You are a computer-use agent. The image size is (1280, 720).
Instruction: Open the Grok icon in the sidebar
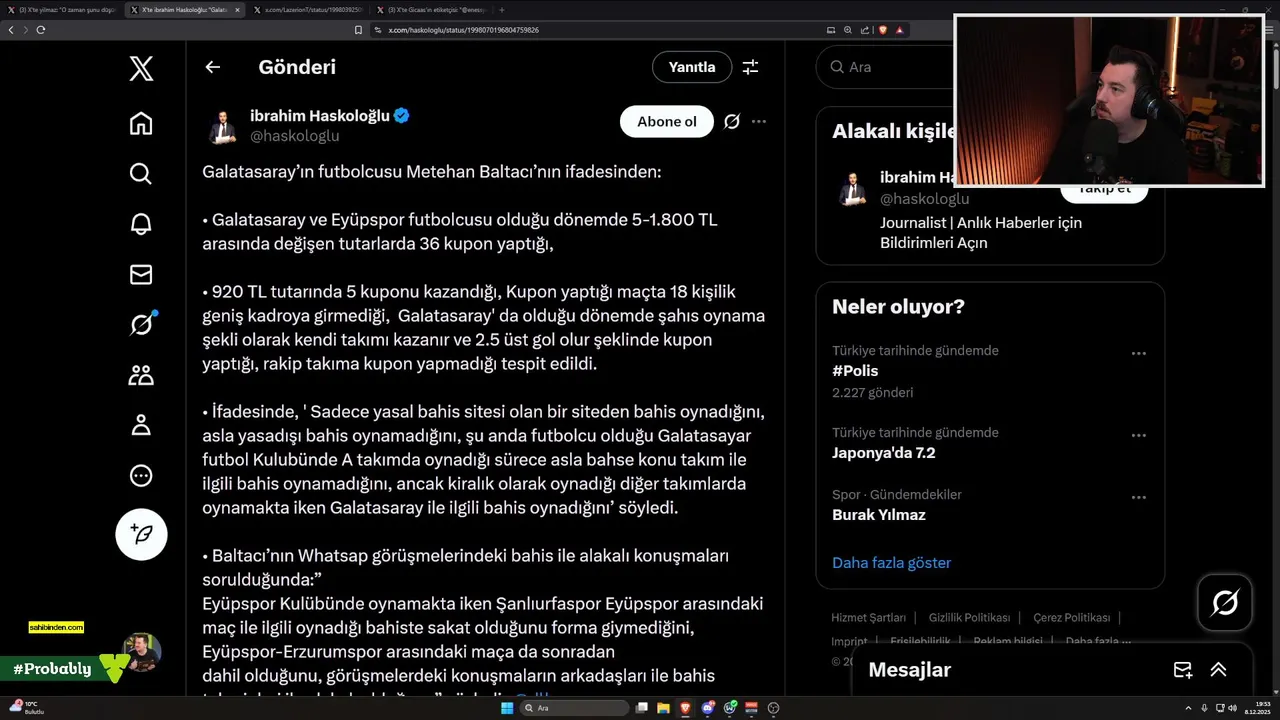tap(141, 324)
